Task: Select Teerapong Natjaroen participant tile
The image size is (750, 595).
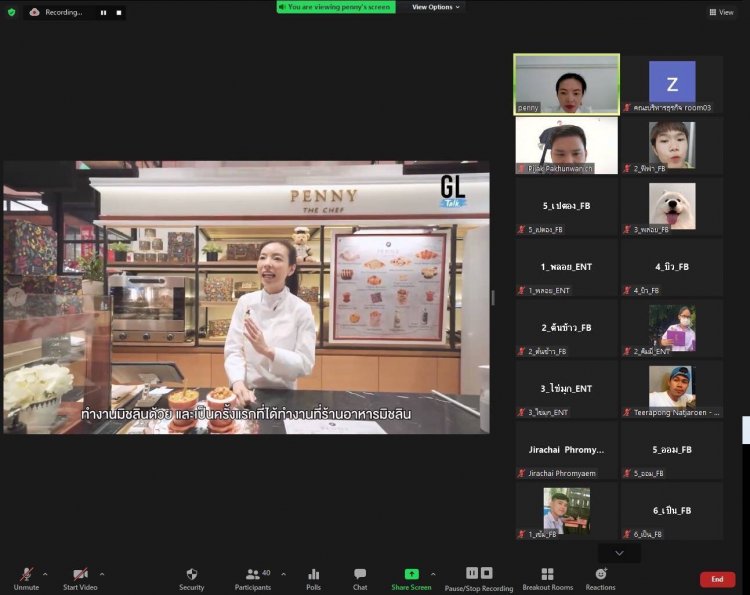Action: click(672, 389)
